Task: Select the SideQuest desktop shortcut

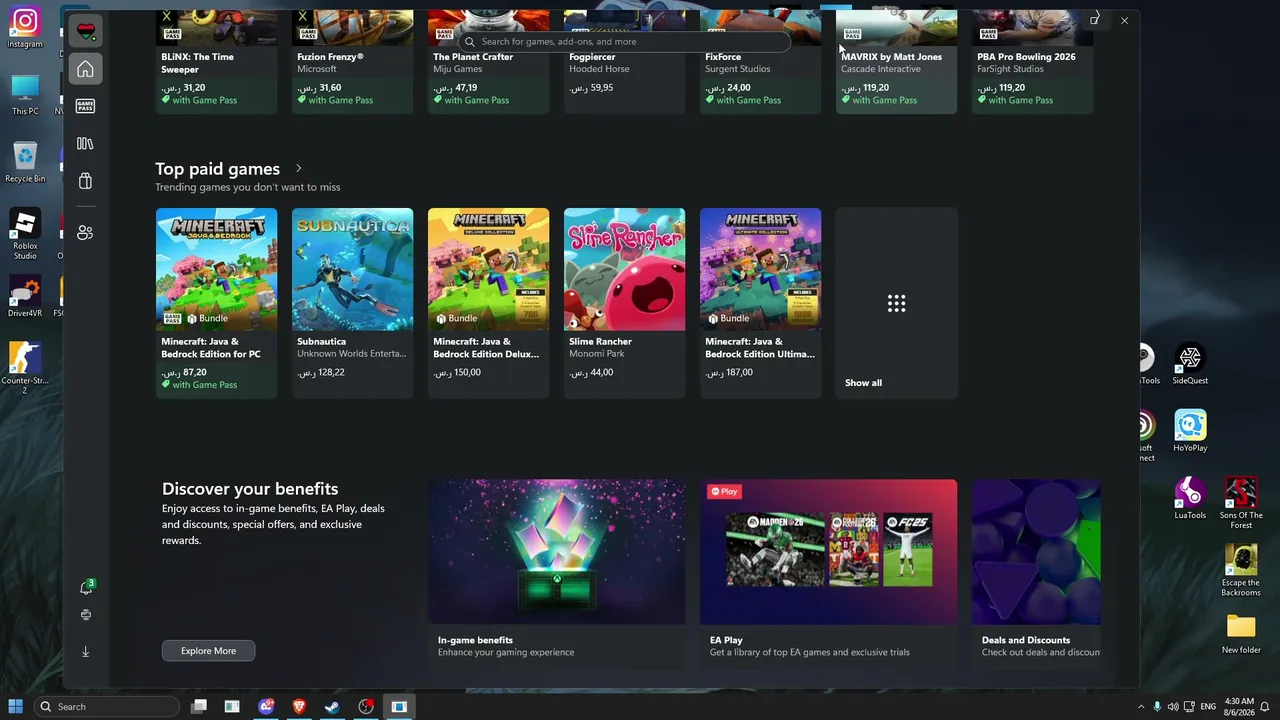Action: click(1190, 365)
